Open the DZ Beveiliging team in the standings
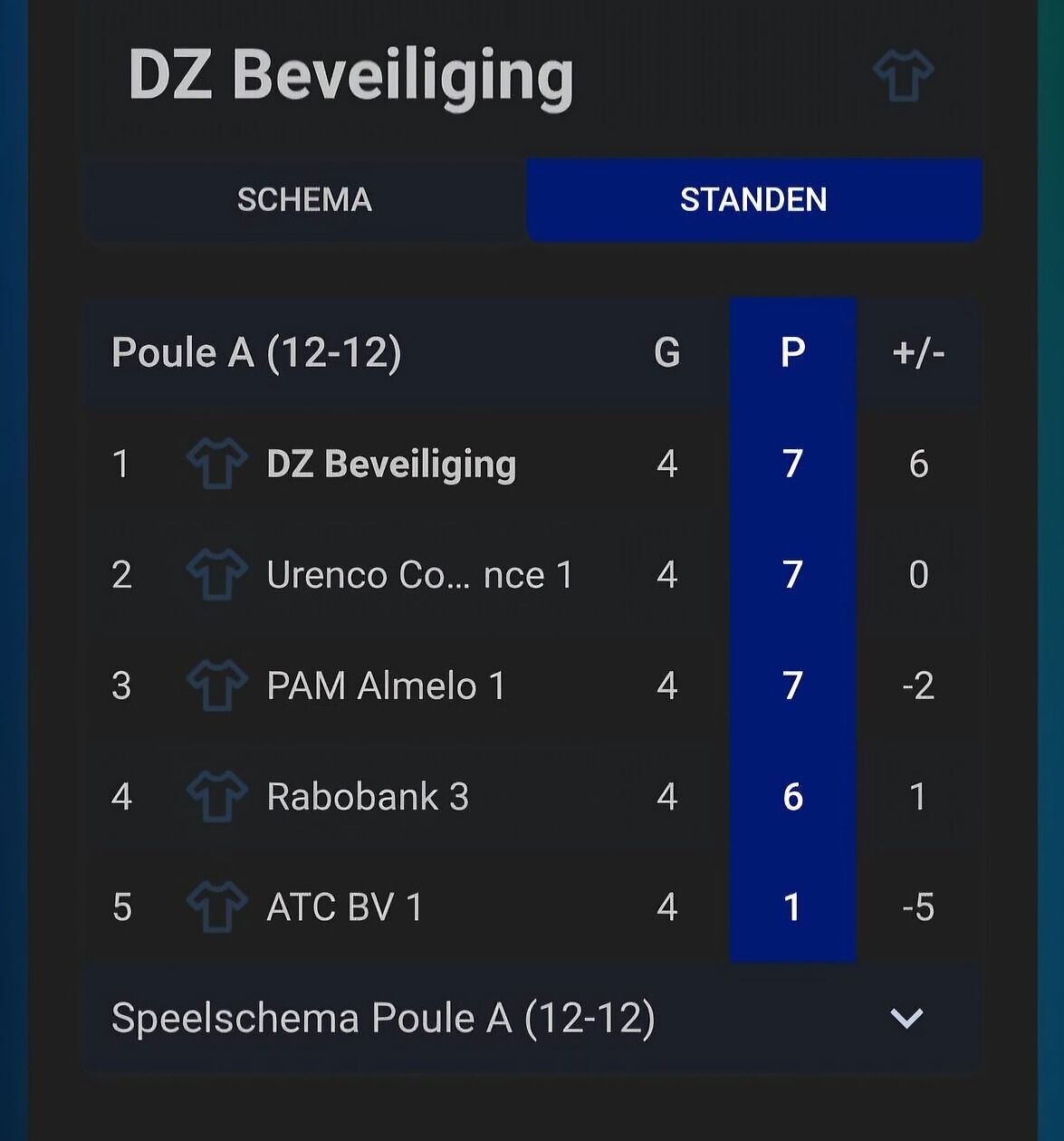The image size is (1064, 1141). [x=391, y=465]
